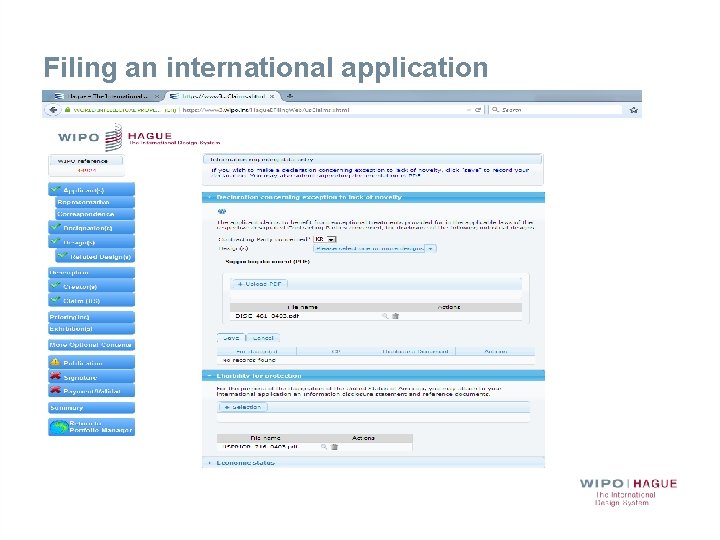The width and height of the screenshot is (720, 540).
Task: Click the WIPO Hague logo in page header
Action: [138, 137]
